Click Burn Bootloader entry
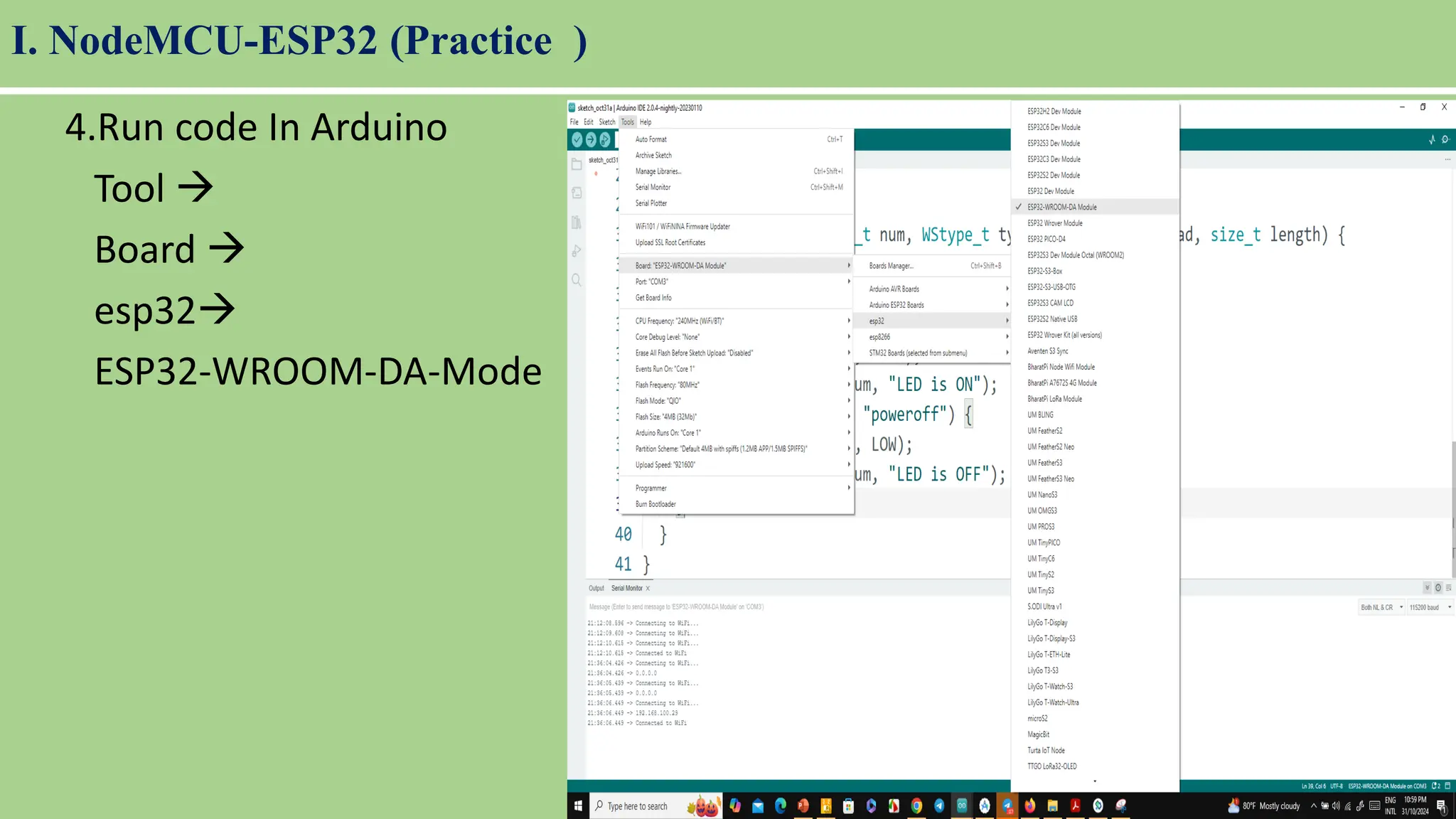 tap(736, 504)
